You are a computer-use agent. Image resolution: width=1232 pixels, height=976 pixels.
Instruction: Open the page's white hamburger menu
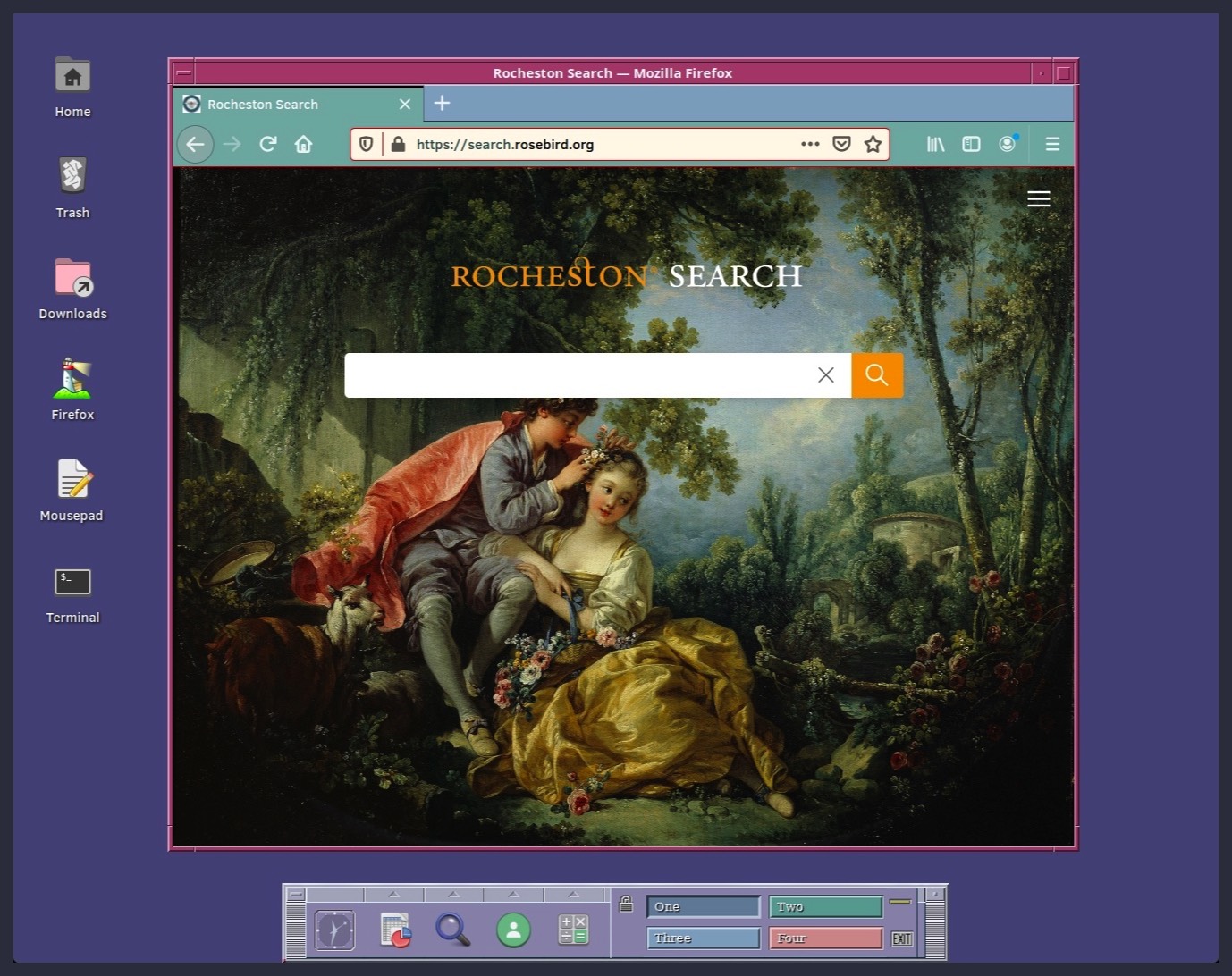coord(1038,199)
